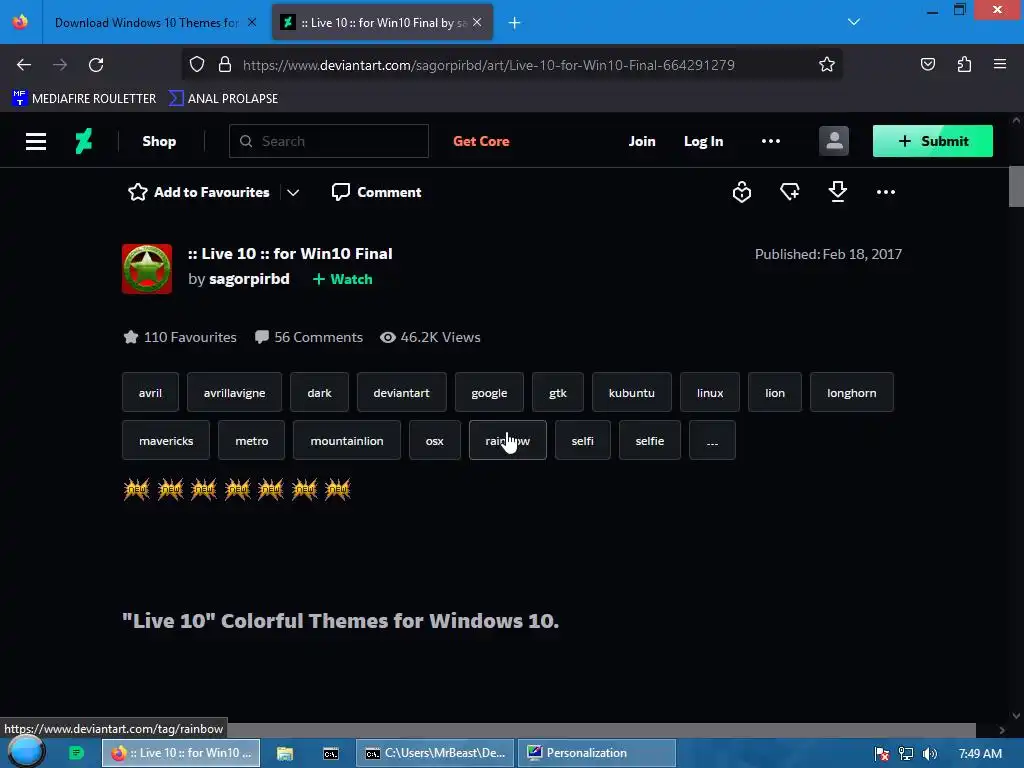Expand Add to Favourites dropdown arrow
The height and width of the screenshot is (768, 1024).
(x=293, y=193)
